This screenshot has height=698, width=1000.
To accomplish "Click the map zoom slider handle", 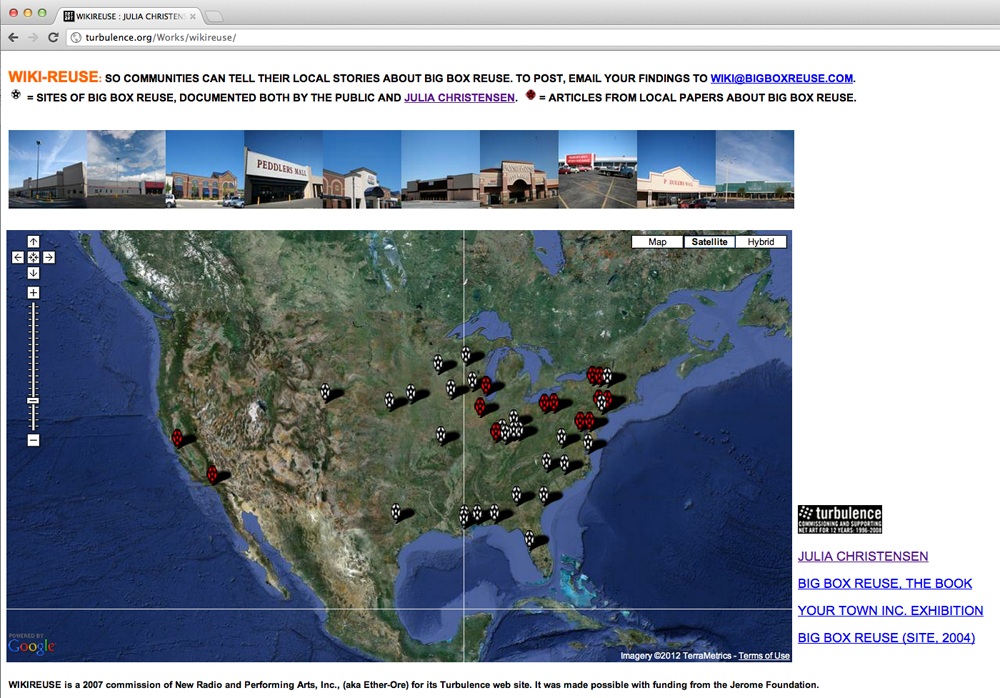I will pos(33,400).
